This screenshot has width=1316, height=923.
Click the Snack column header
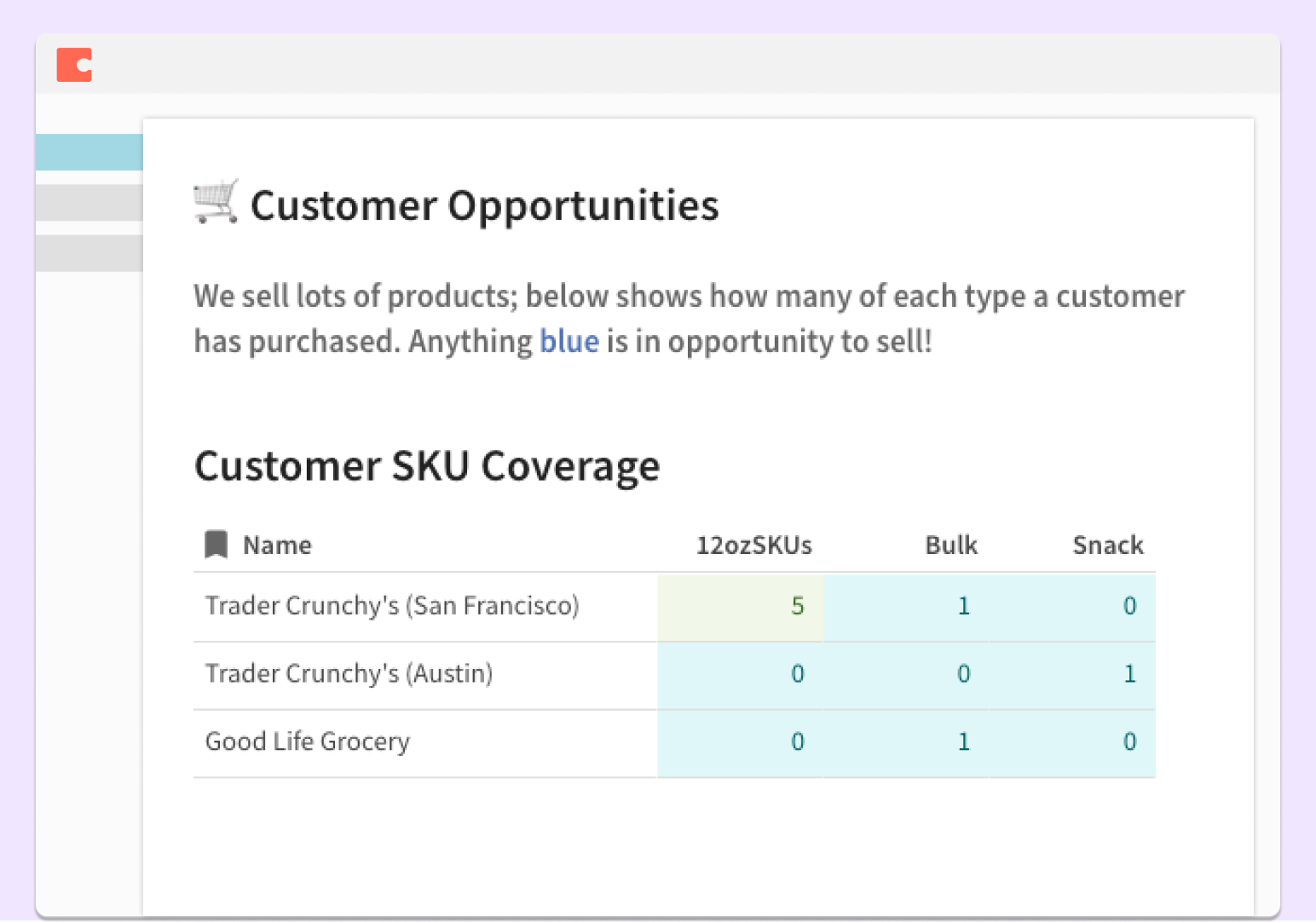point(1108,545)
